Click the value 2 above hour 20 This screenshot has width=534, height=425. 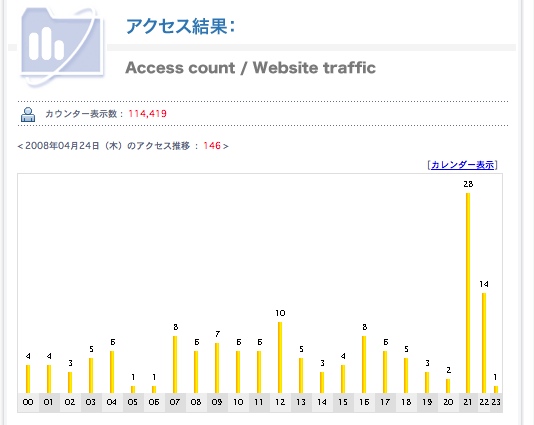click(449, 370)
